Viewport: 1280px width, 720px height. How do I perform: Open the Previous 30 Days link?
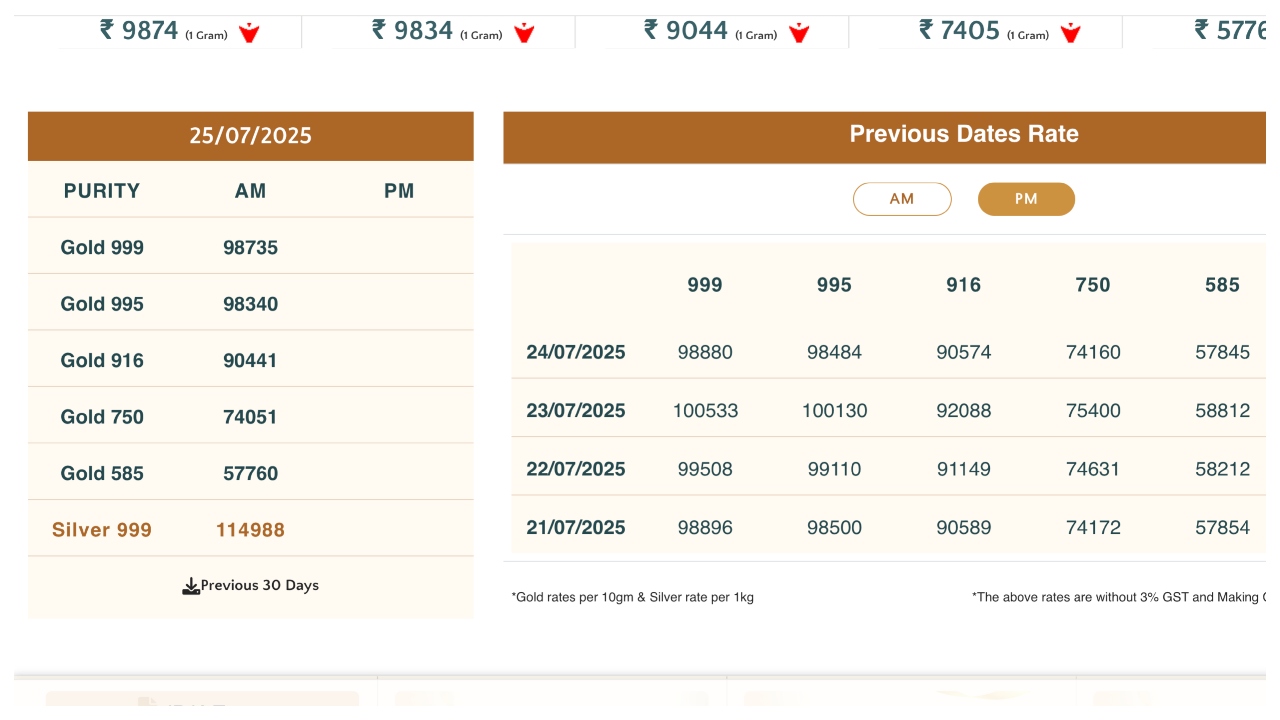pyautogui.click(x=259, y=586)
